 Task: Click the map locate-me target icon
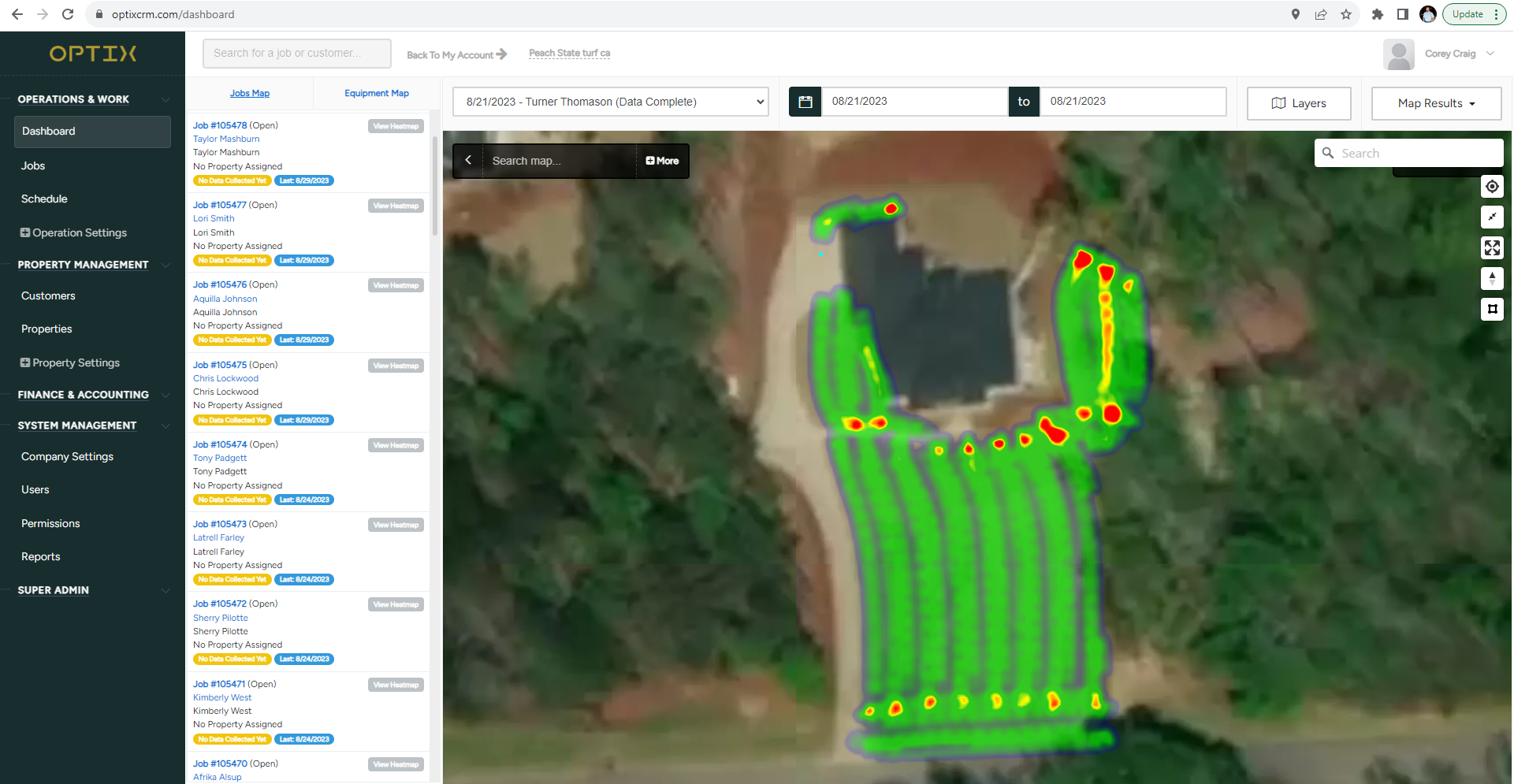1492,187
